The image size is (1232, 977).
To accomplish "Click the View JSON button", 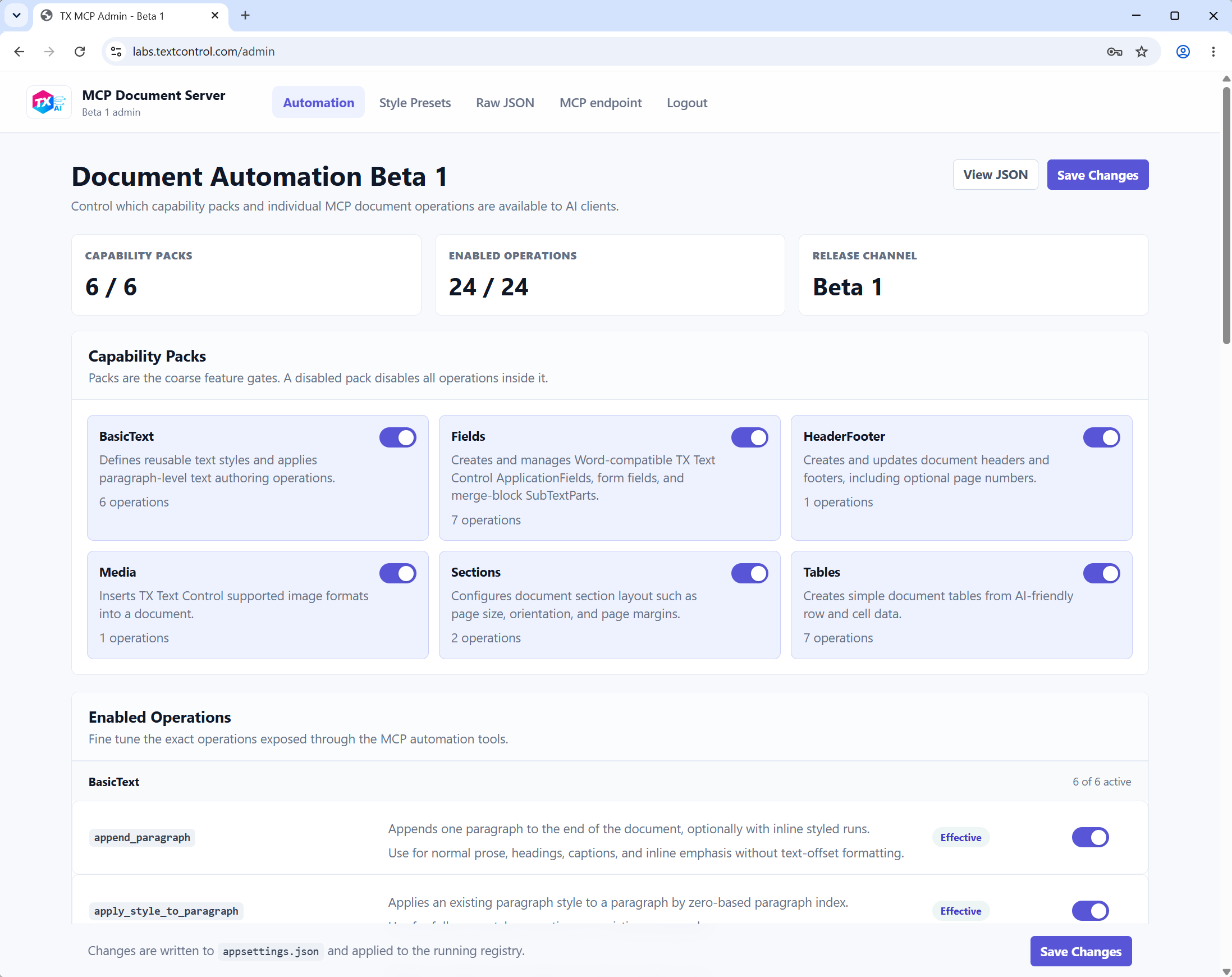I will click(x=996, y=175).
